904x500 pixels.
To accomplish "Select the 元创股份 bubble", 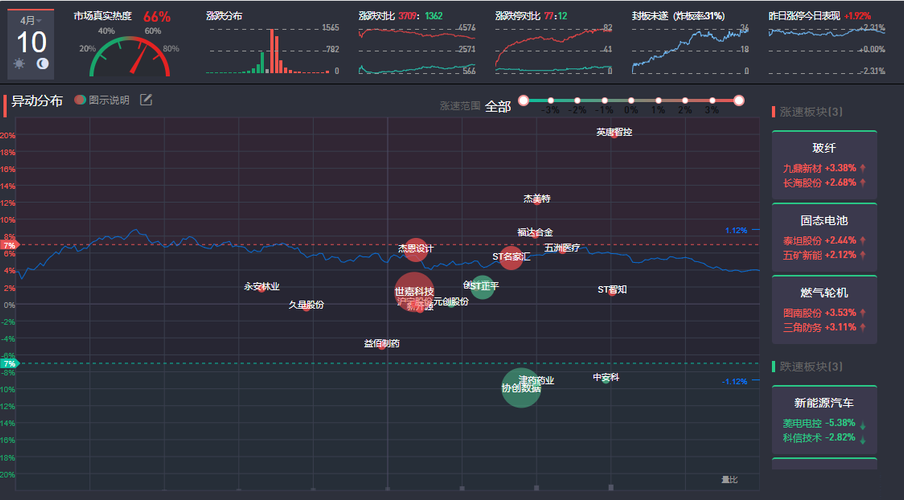I will [451, 303].
